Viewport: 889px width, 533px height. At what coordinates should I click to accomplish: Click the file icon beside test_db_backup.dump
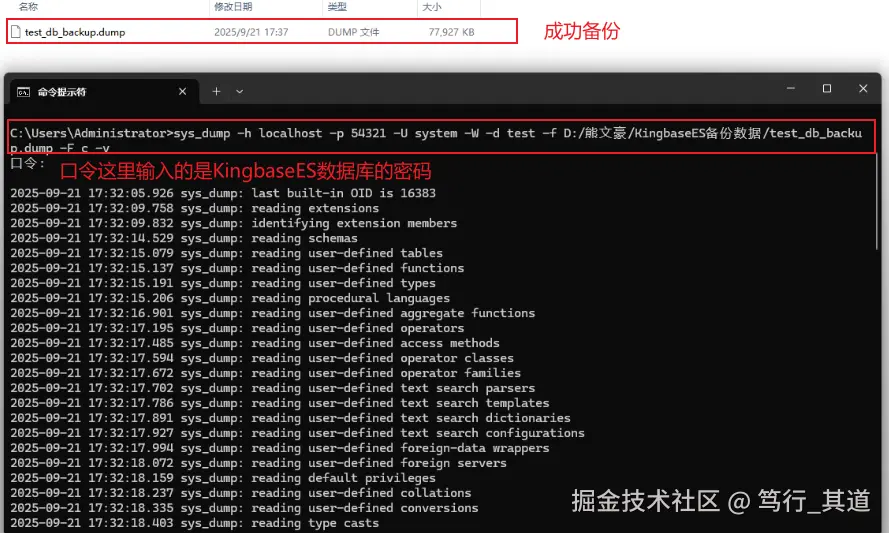pos(16,32)
